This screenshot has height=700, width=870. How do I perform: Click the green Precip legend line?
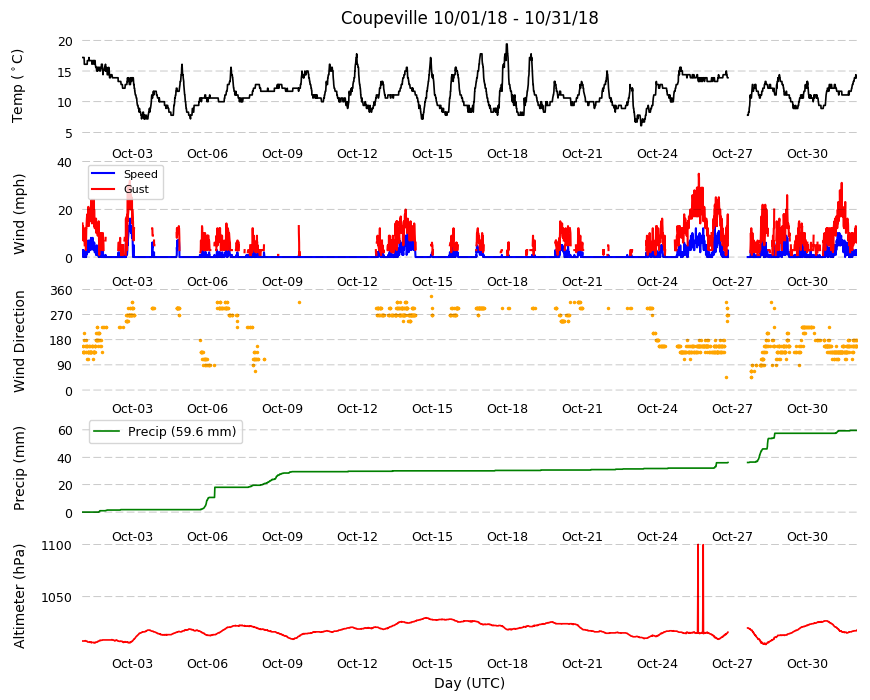tap(107, 432)
